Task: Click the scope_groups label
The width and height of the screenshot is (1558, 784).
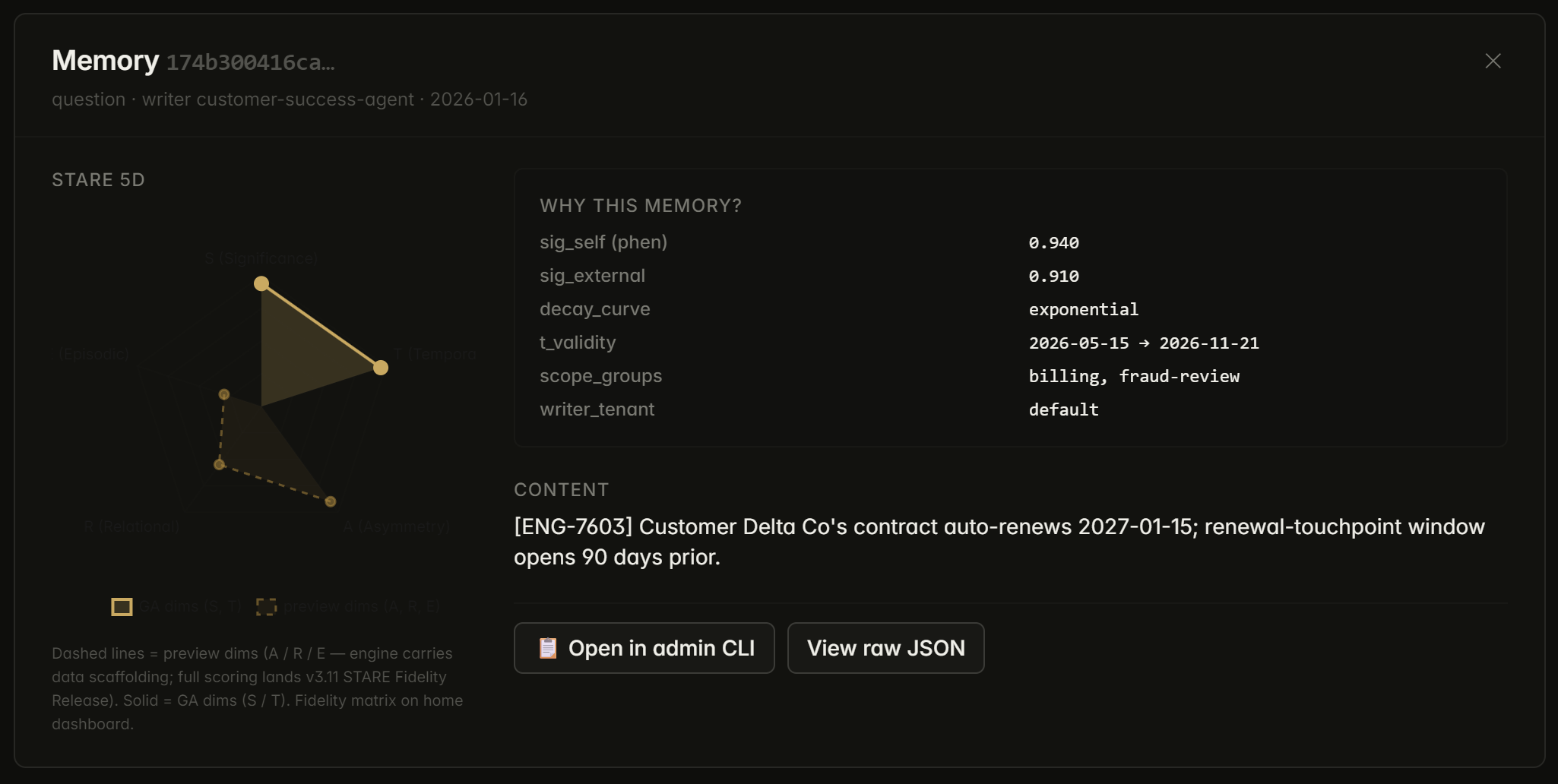Action: point(600,376)
